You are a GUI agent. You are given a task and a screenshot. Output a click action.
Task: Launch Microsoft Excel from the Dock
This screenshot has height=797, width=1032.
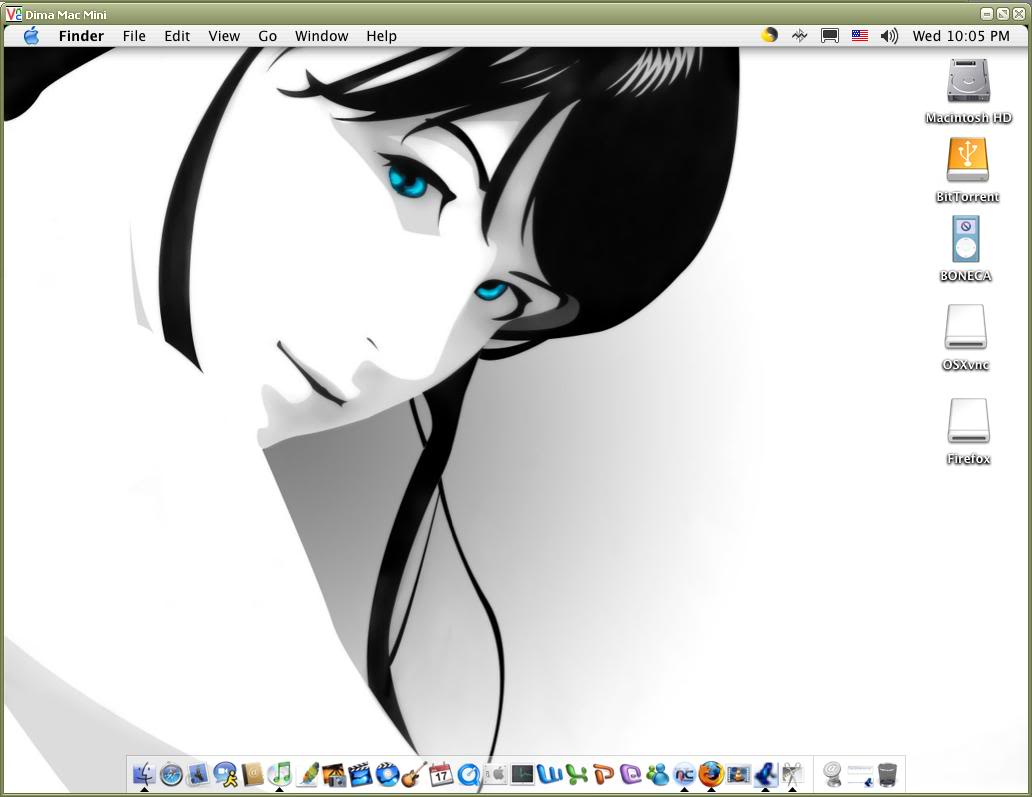tap(577, 774)
